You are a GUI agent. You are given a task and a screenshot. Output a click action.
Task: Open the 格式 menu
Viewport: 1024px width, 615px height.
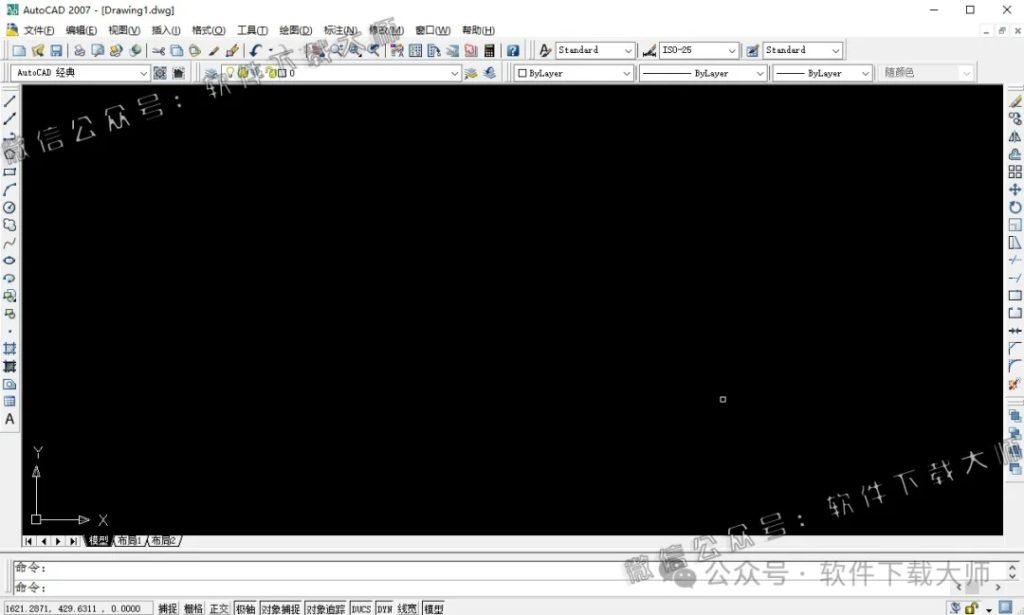pyautogui.click(x=206, y=30)
